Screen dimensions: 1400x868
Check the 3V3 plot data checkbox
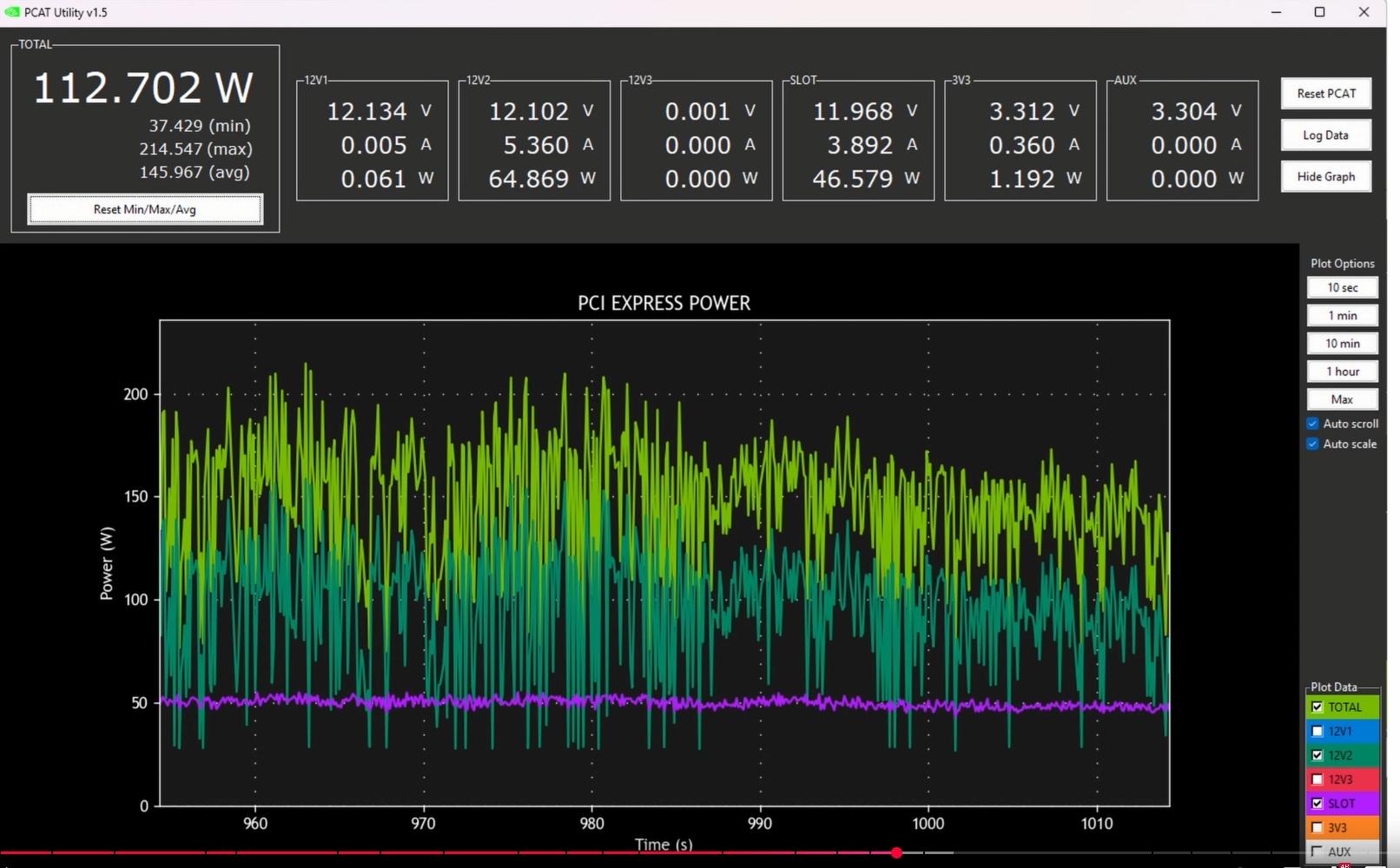1317,828
